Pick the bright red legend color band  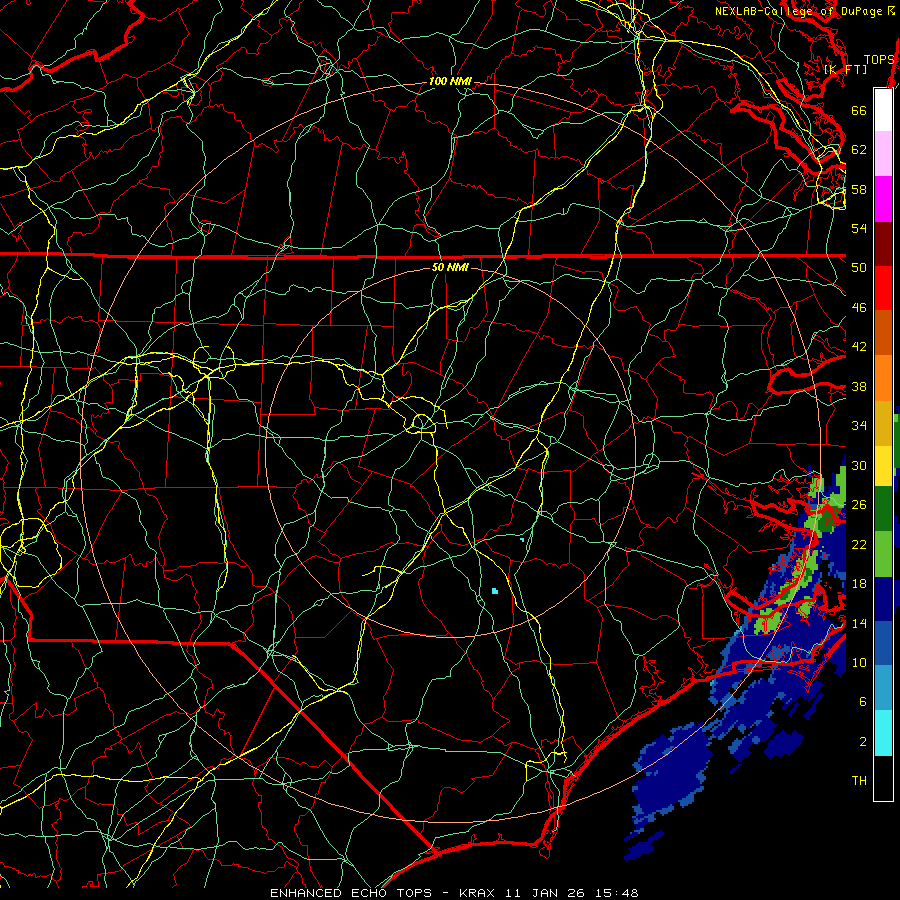pos(883,288)
